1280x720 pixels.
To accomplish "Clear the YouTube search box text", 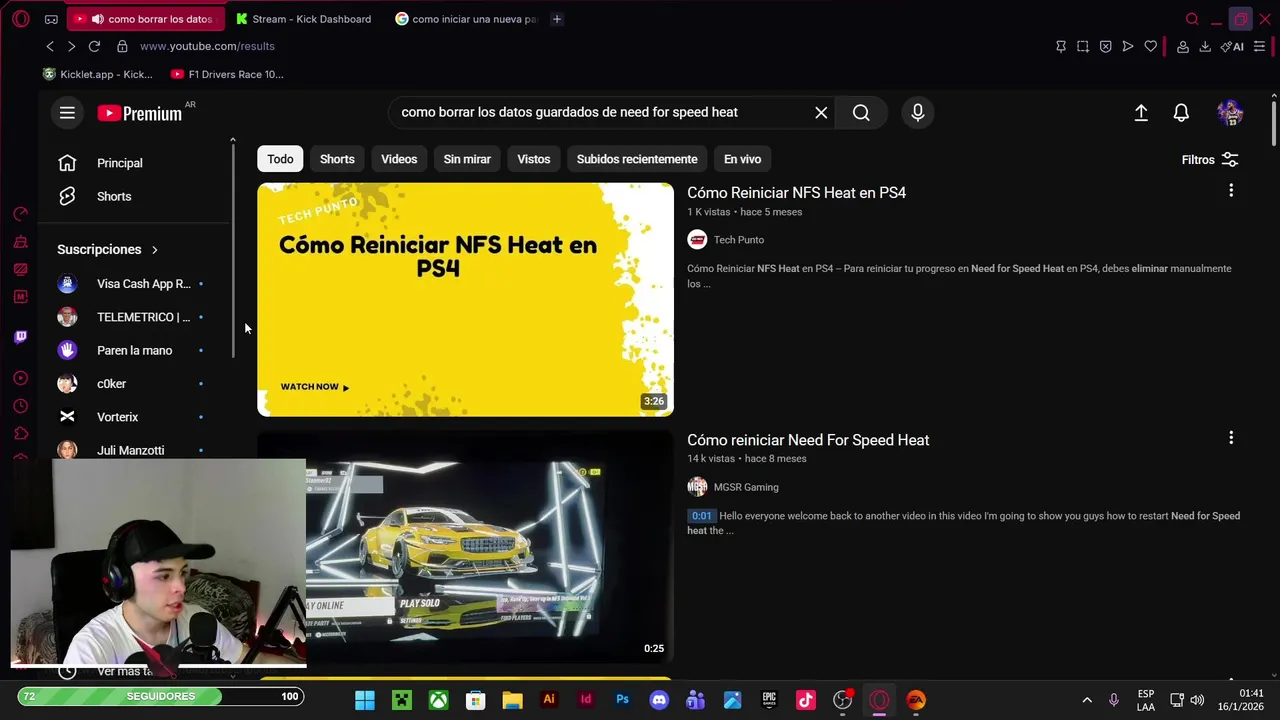I will click(x=821, y=112).
